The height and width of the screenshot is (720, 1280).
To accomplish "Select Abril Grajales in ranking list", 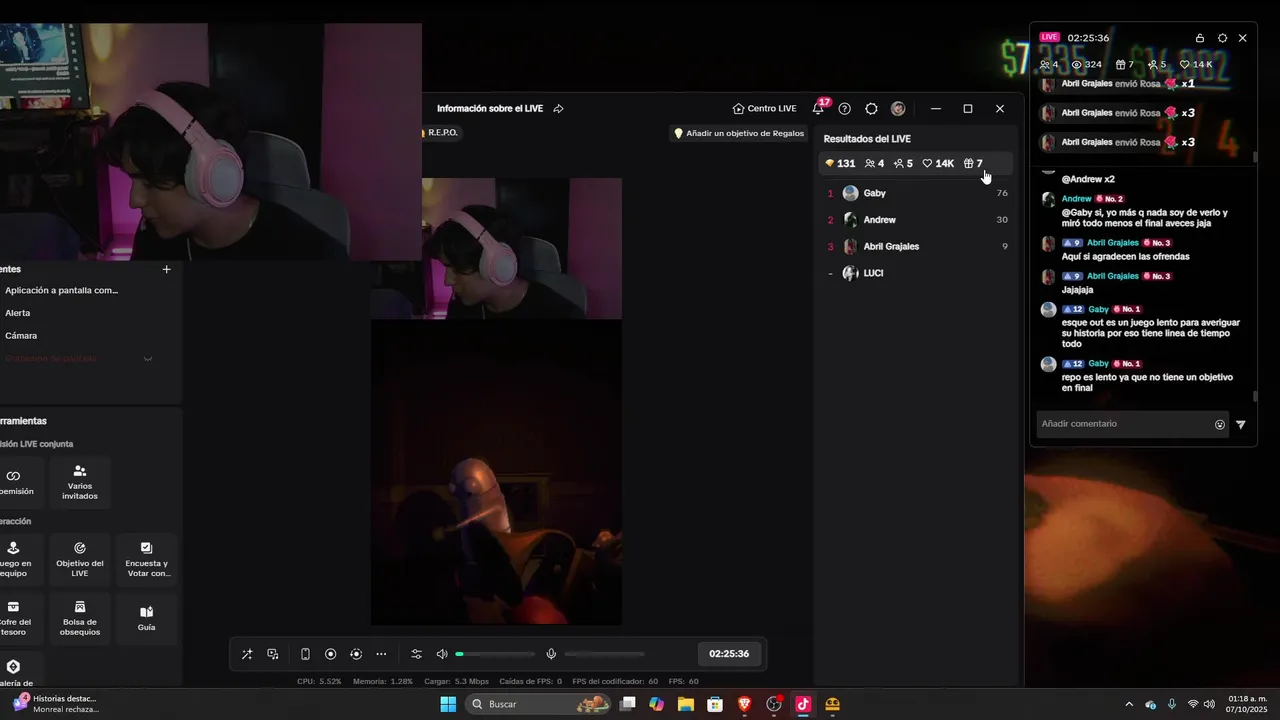I will (917, 246).
